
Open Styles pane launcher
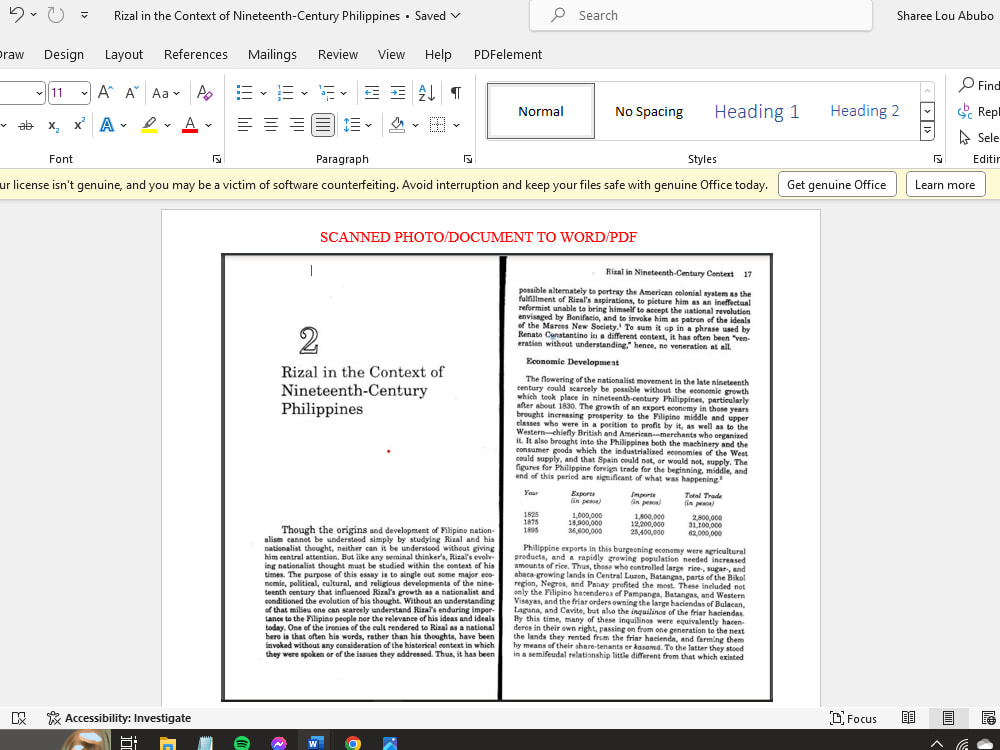pos(938,159)
